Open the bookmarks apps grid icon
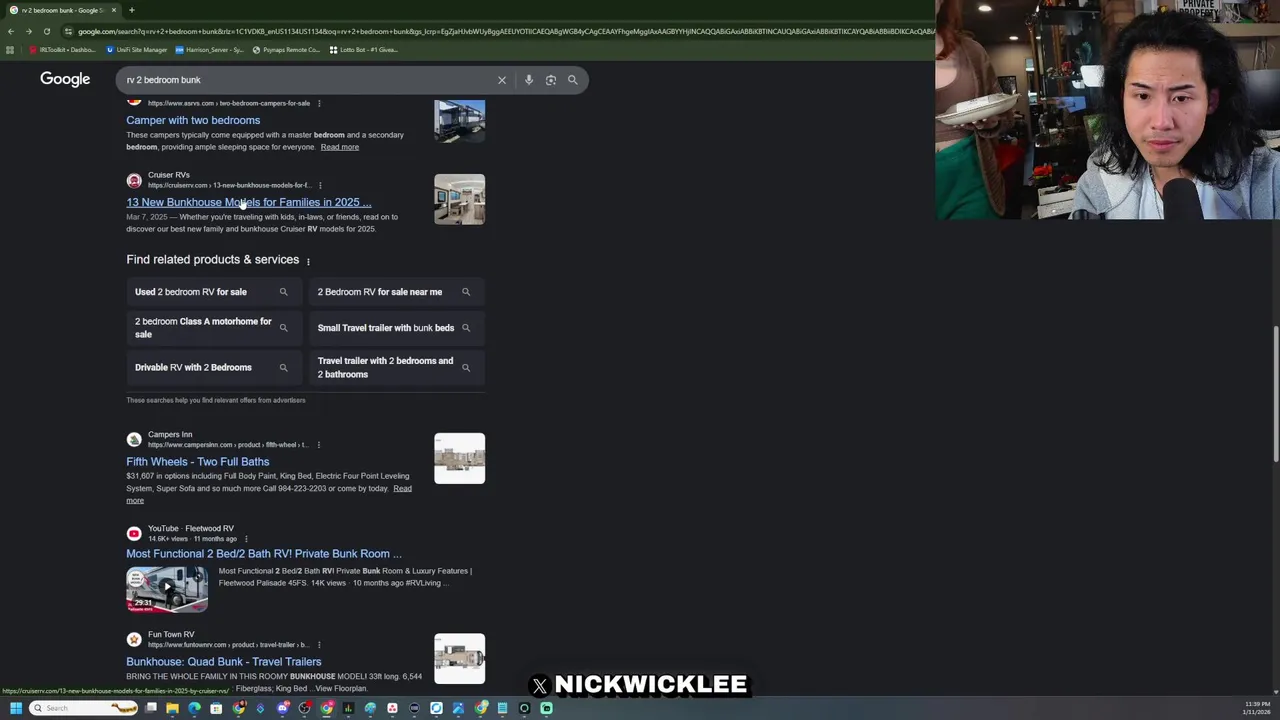Viewport: 1280px width, 720px height. pyautogui.click(x=10, y=50)
